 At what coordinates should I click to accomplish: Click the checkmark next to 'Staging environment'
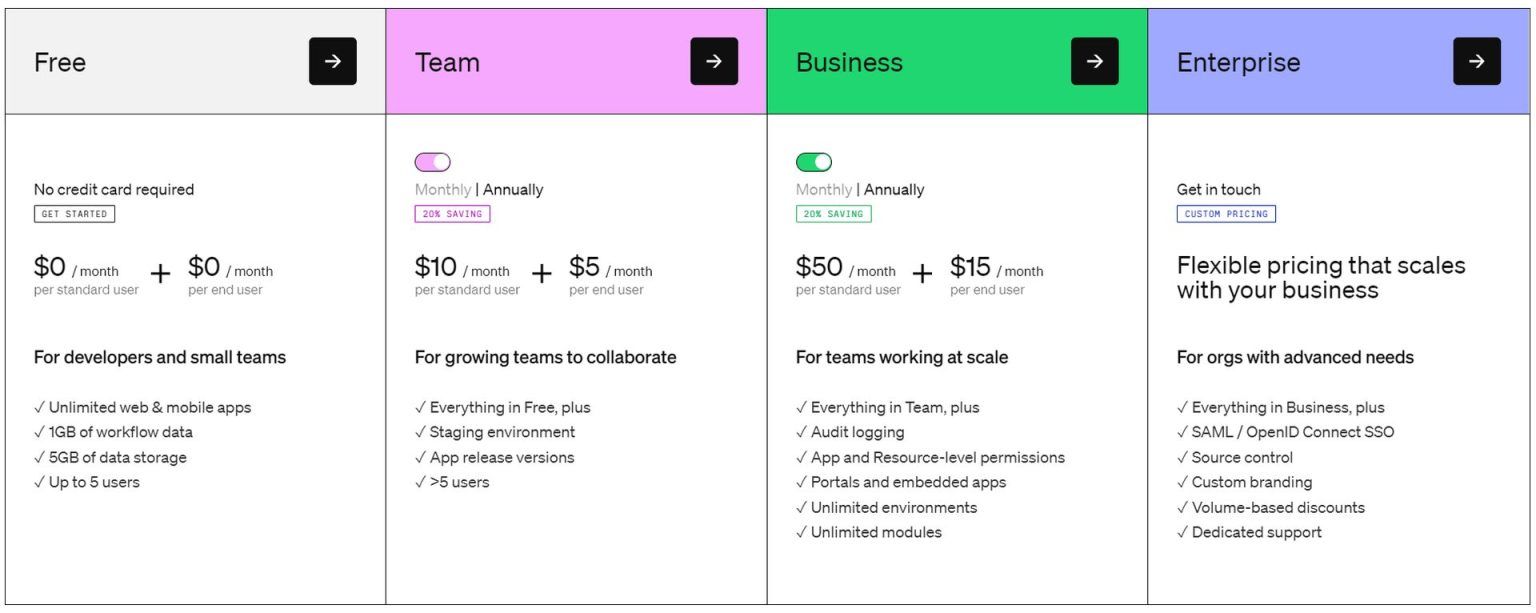[419, 432]
